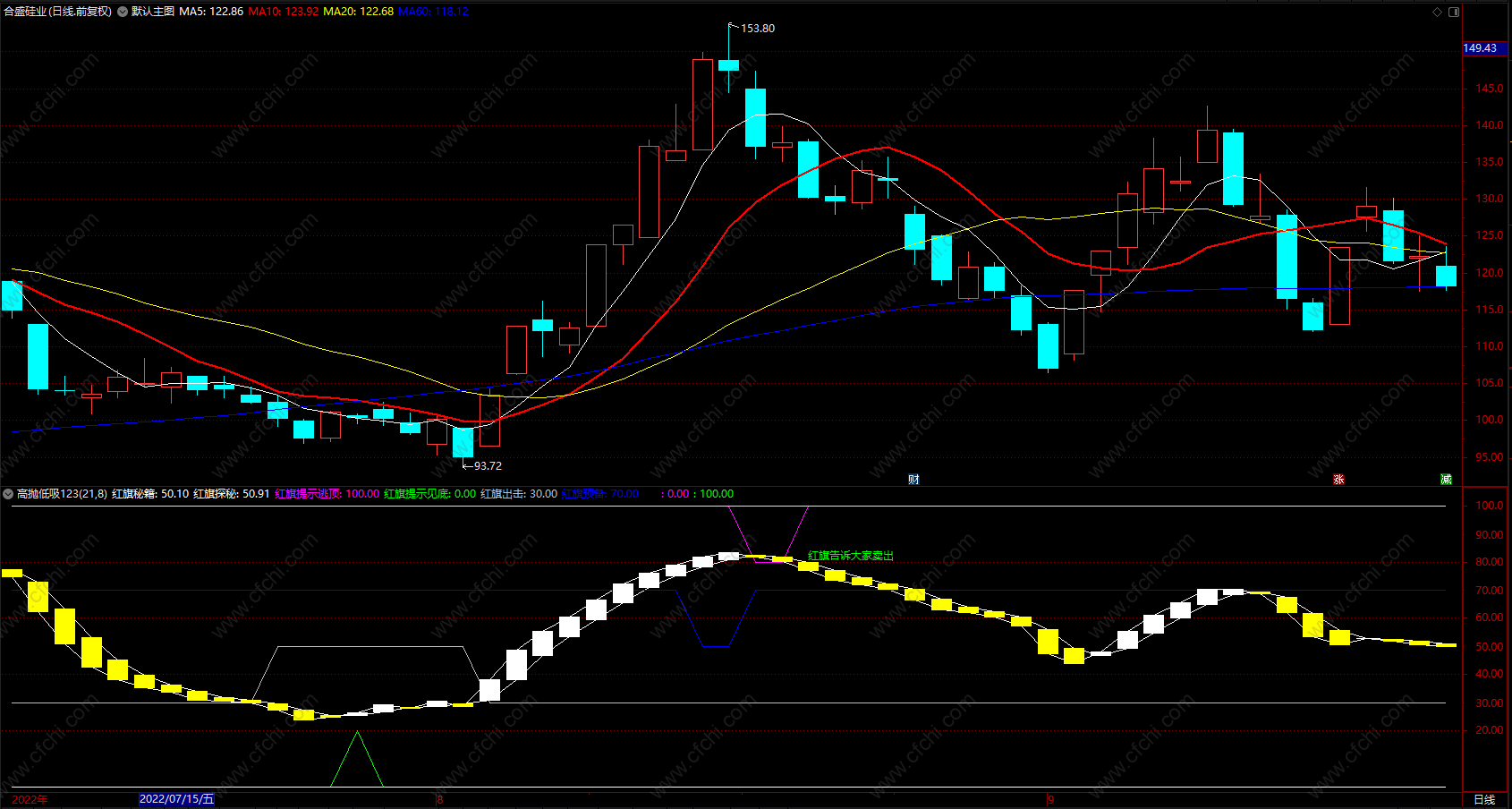Select 红旗秘籍: 50.10 value
1512x809 pixels.
click(150, 494)
